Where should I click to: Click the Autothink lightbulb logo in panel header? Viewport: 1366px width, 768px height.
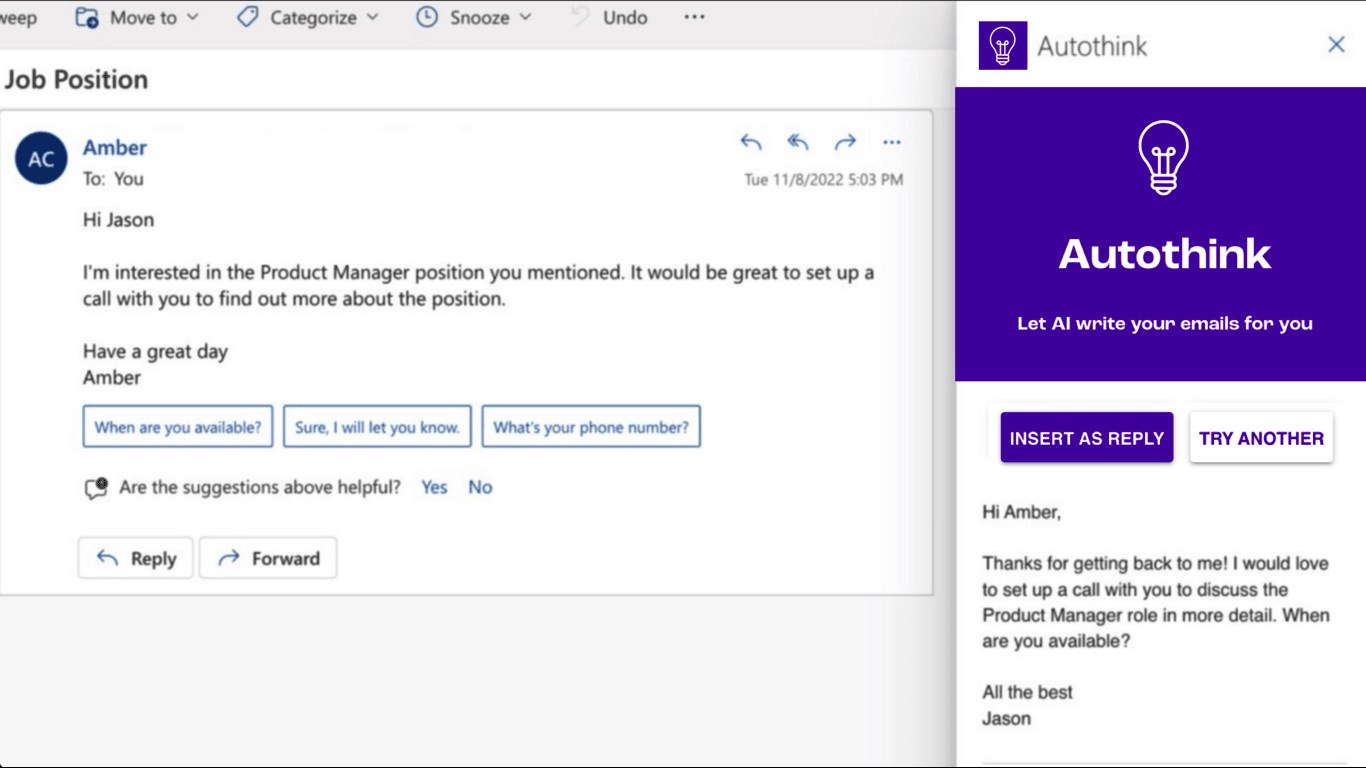click(1003, 45)
